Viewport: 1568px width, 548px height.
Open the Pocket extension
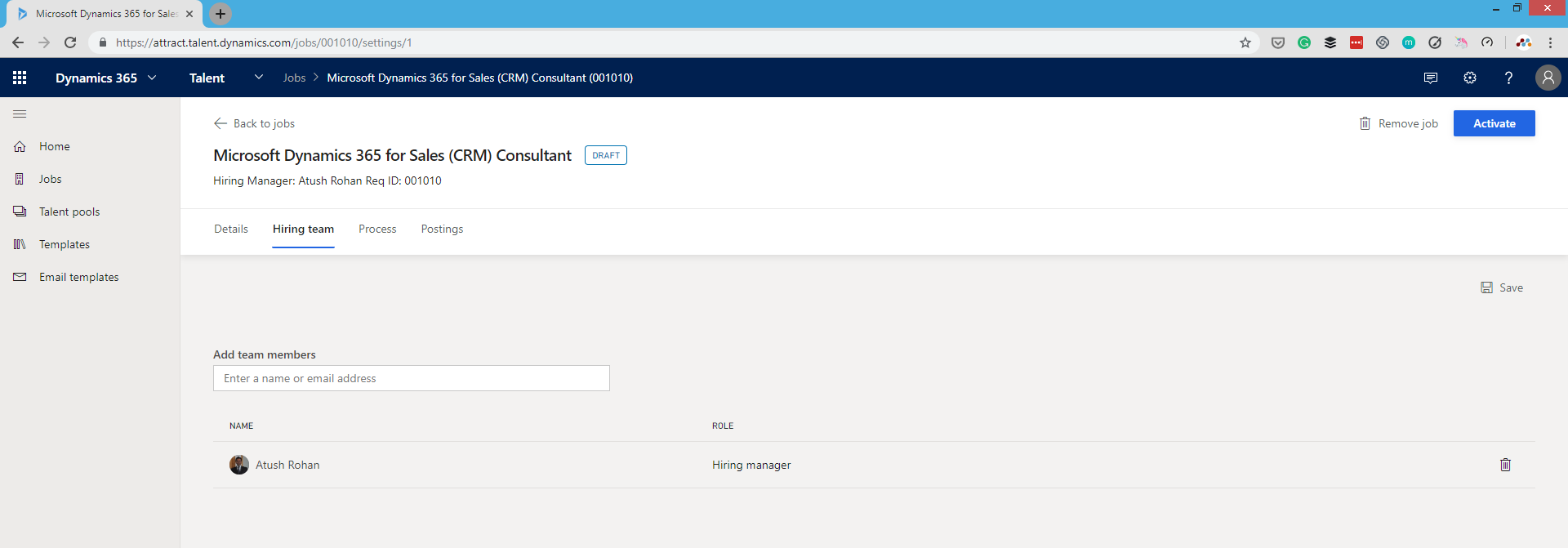click(1278, 42)
